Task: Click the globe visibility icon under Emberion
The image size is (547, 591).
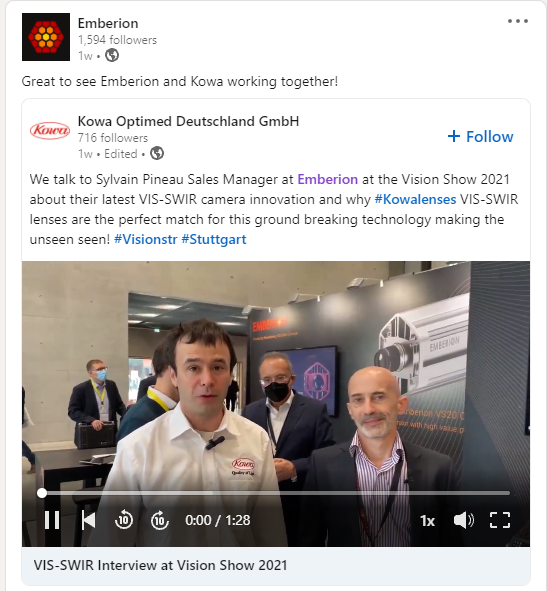Action: pyautogui.click(x=112, y=55)
